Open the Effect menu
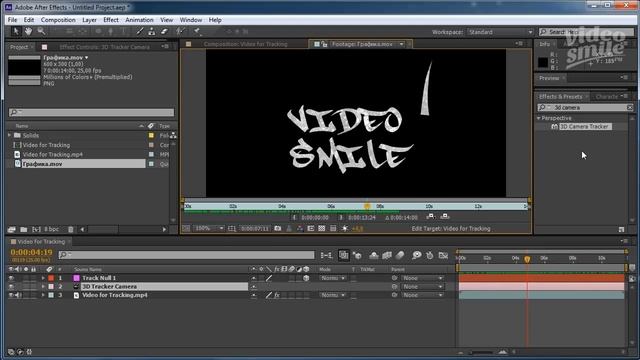 coord(111,20)
